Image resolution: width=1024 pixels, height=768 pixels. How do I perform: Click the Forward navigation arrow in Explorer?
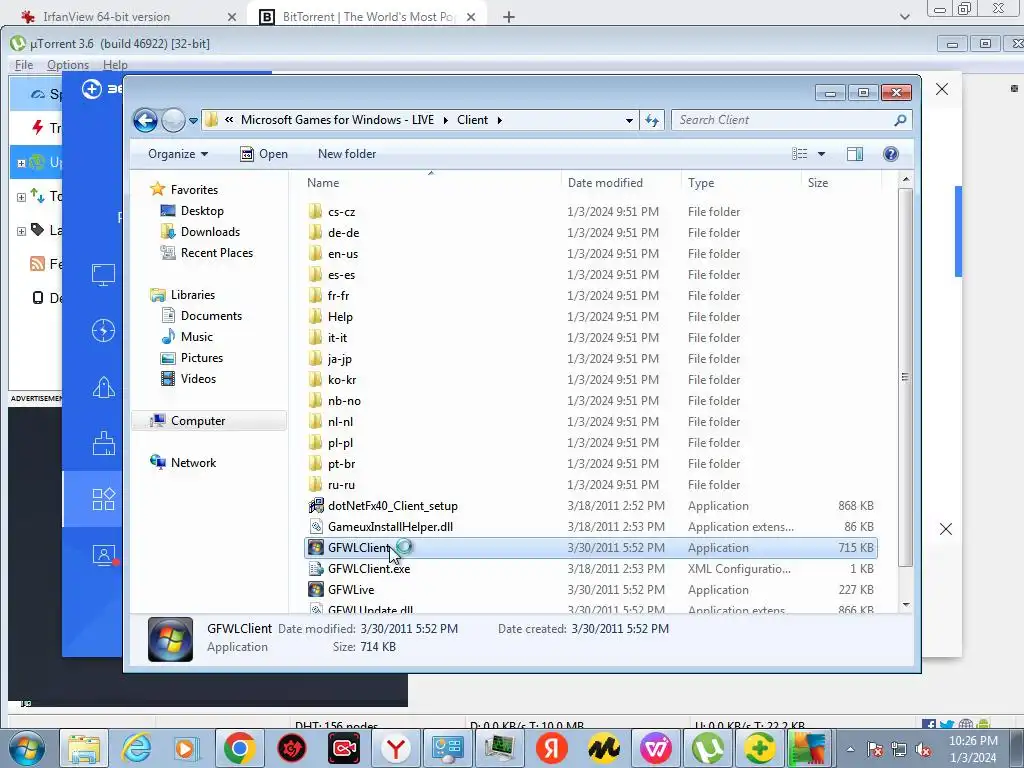click(173, 120)
